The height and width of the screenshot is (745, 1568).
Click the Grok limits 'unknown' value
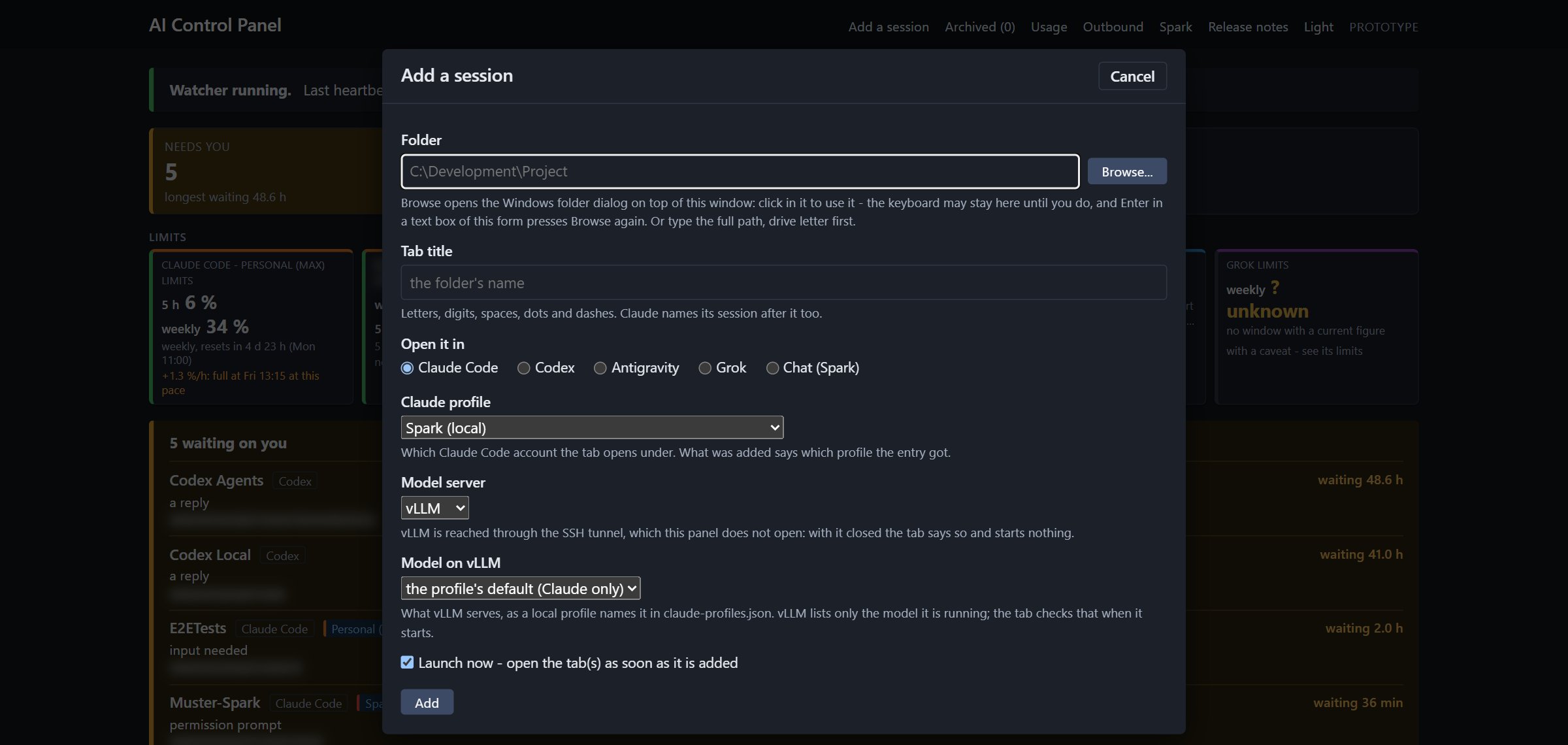tap(1267, 311)
